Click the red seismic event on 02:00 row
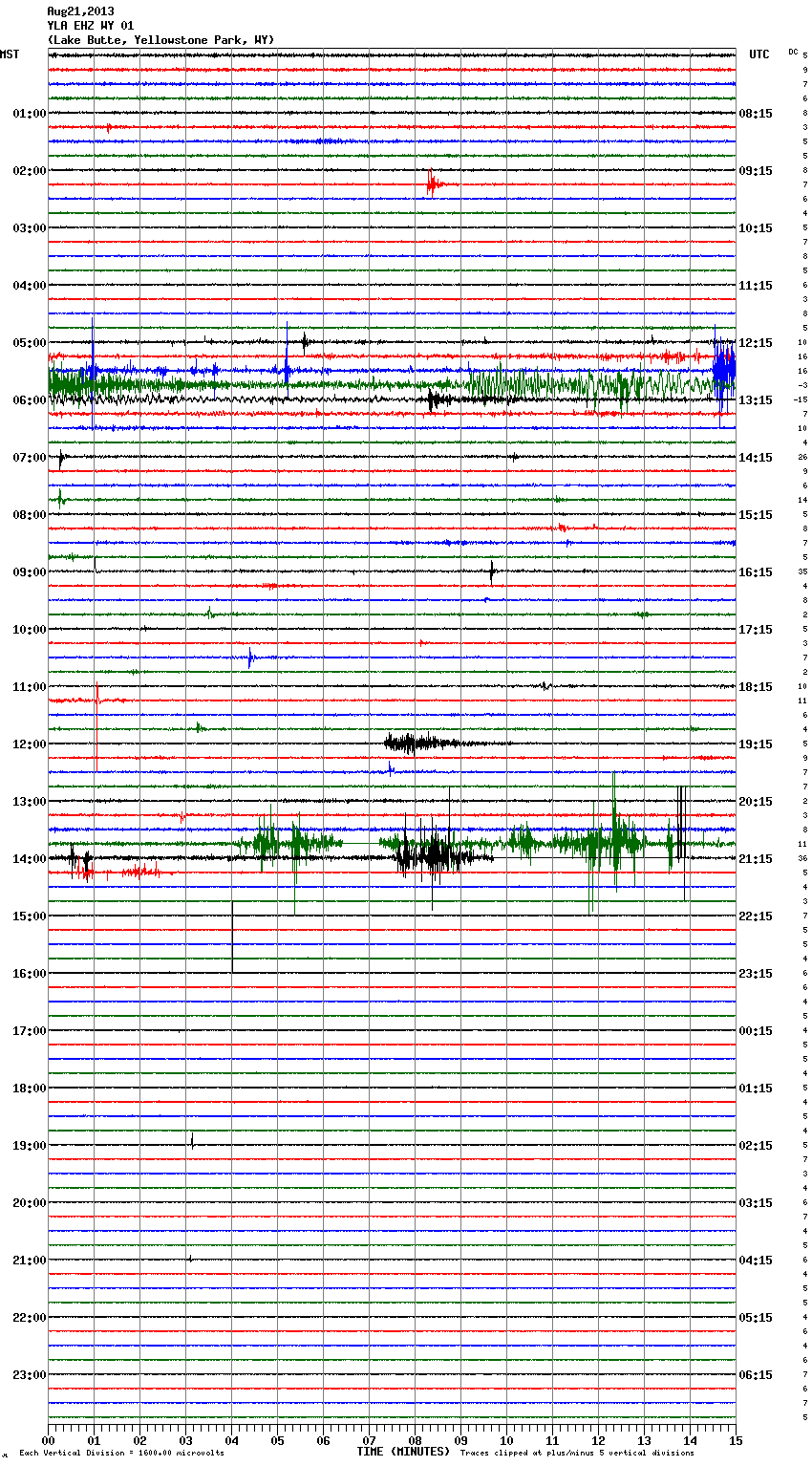The image size is (812, 1466). [x=435, y=183]
